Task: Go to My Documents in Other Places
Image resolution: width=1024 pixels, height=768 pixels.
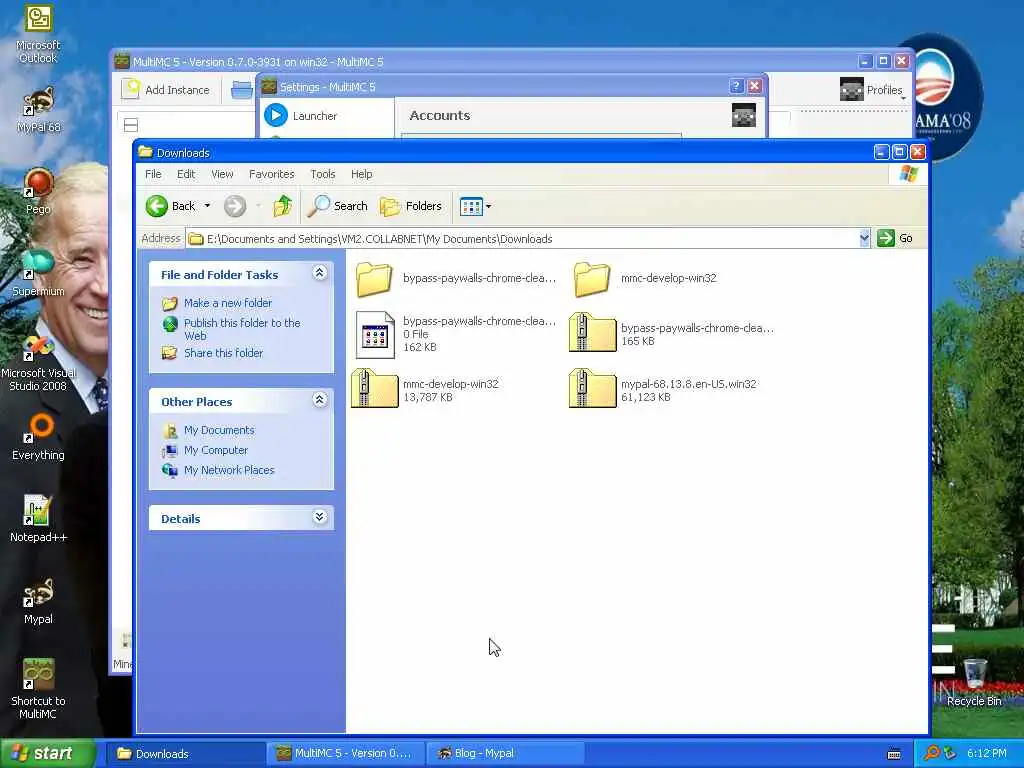Action: tap(219, 430)
